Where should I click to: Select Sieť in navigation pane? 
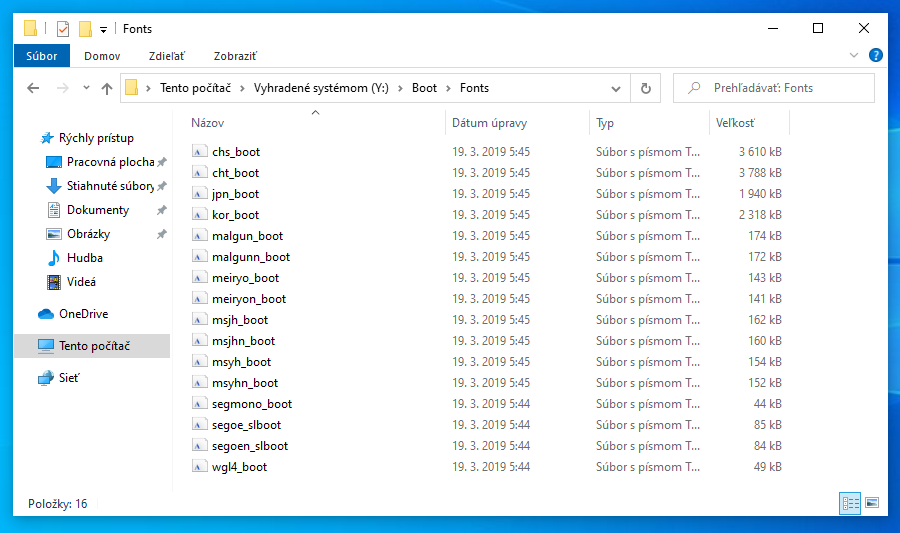point(68,378)
